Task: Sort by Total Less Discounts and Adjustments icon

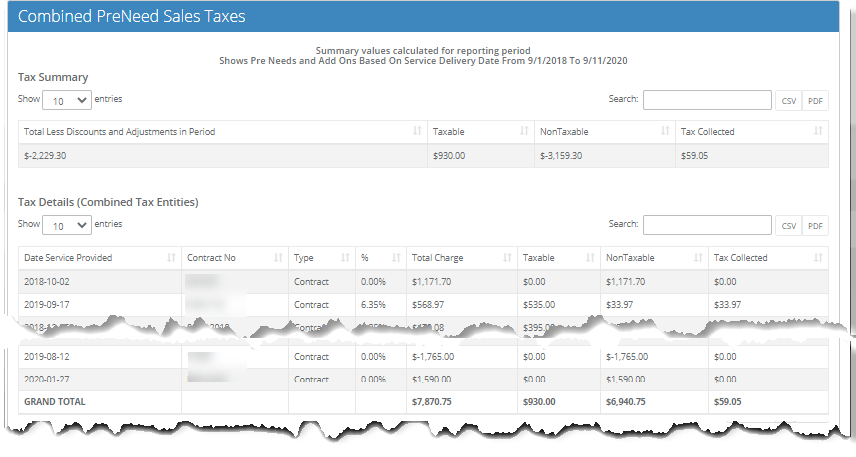Action: pos(416,132)
